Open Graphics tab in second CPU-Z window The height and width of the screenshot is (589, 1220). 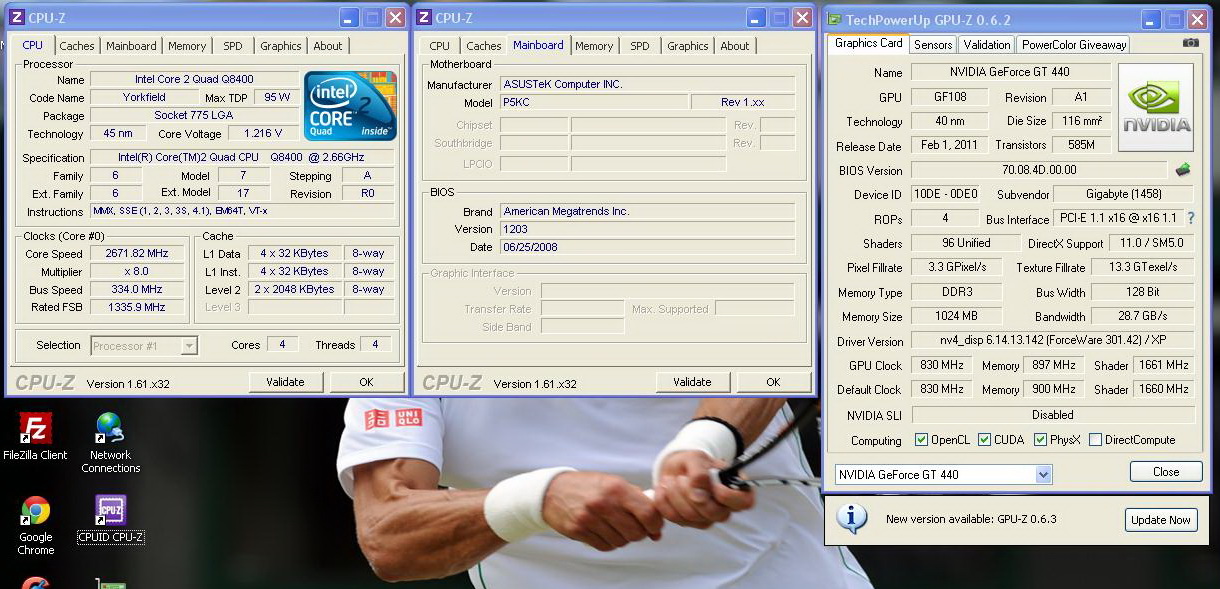click(687, 46)
